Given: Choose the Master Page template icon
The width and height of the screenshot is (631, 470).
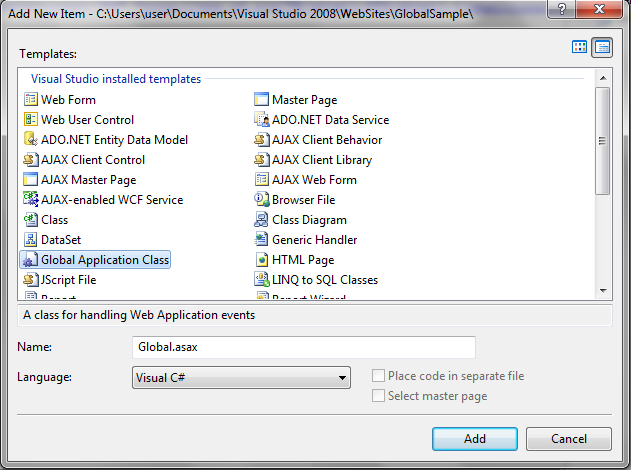Looking at the screenshot, I should (262, 100).
